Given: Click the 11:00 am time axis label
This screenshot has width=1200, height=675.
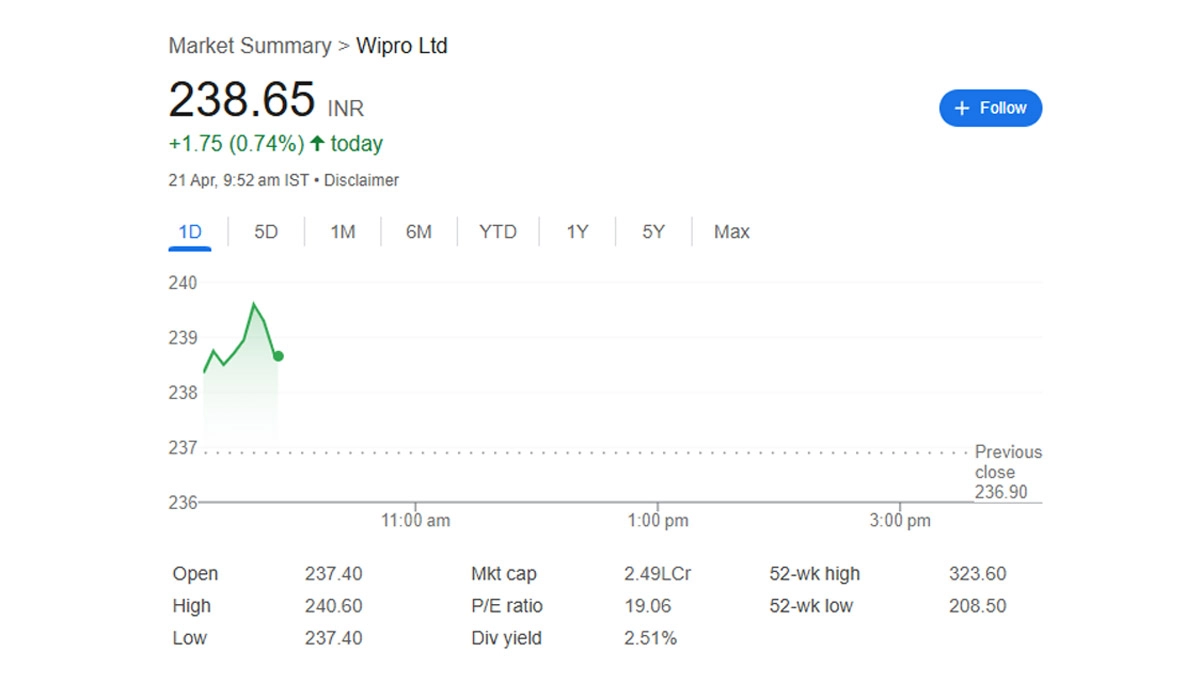Looking at the screenshot, I should click(x=416, y=521).
